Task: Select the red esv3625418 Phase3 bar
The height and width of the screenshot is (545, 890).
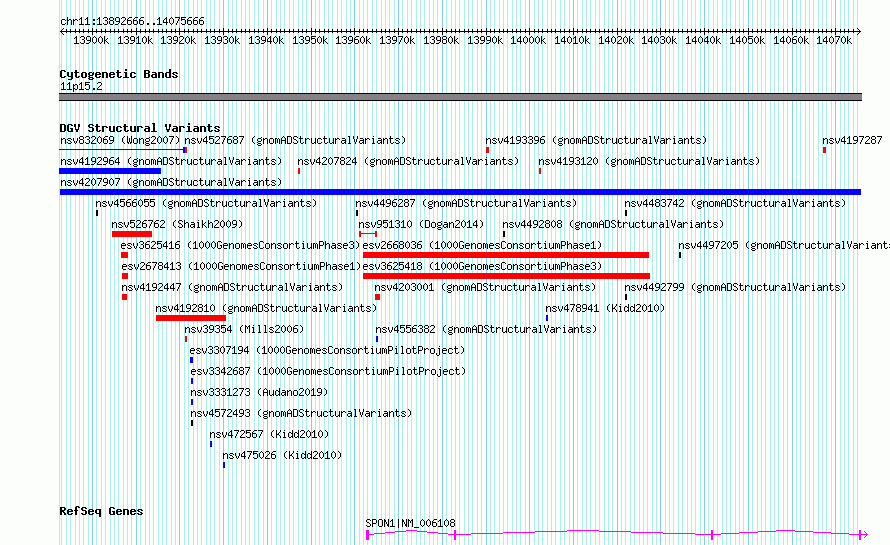Action: coord(506,276)
